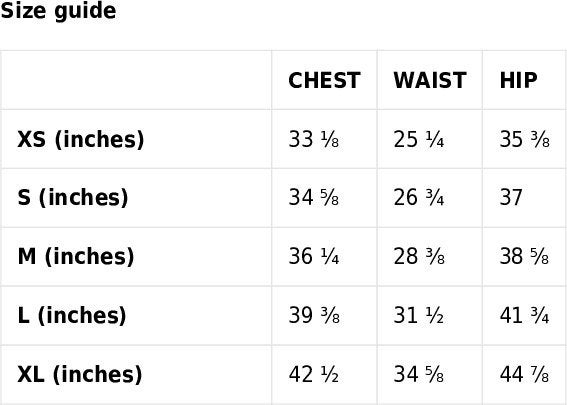567x405 pixels.
Task: Click the XS (inches) row label
Action: coord(81,140)
